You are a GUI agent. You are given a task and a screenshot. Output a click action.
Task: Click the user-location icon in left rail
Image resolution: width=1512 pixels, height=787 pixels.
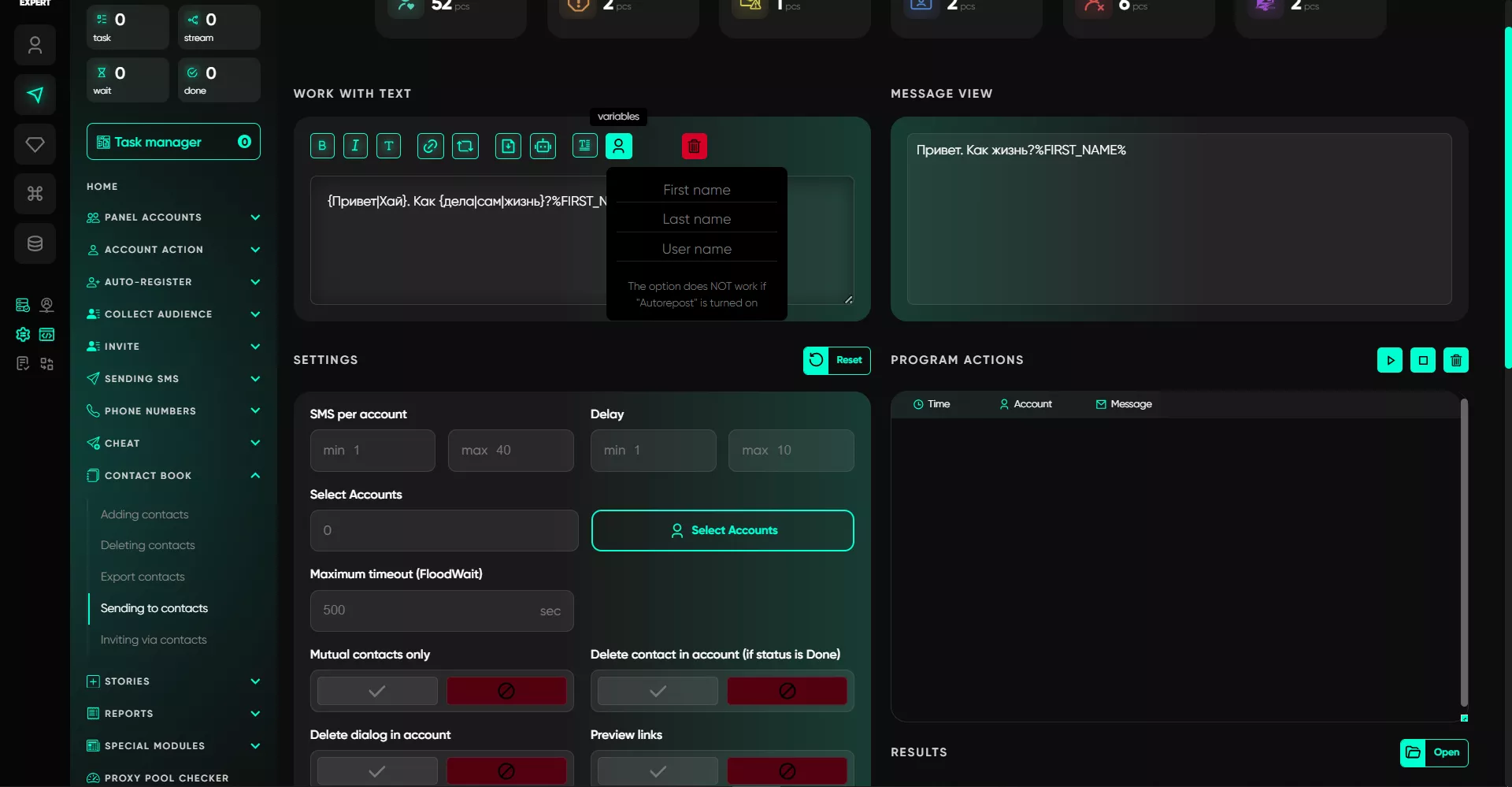pos(47,305)
